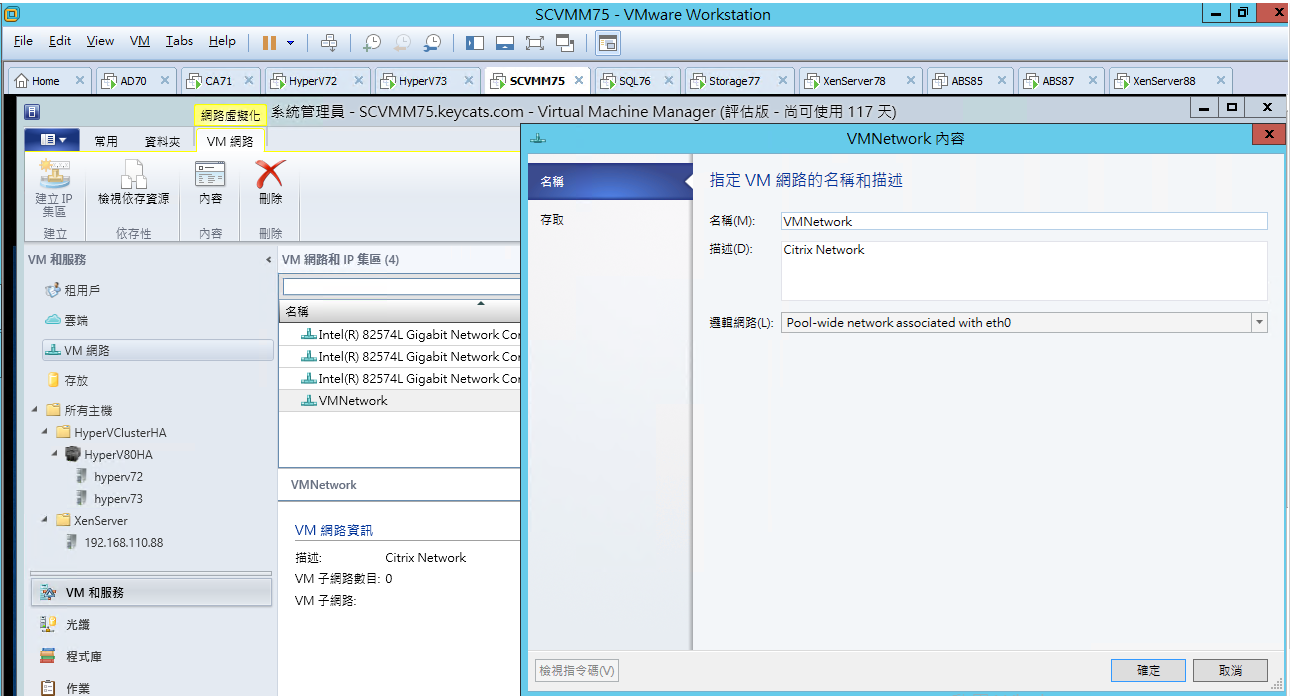Switch to the 常用 ribbon tab
1290x696 pixels.
coord(106,142)
